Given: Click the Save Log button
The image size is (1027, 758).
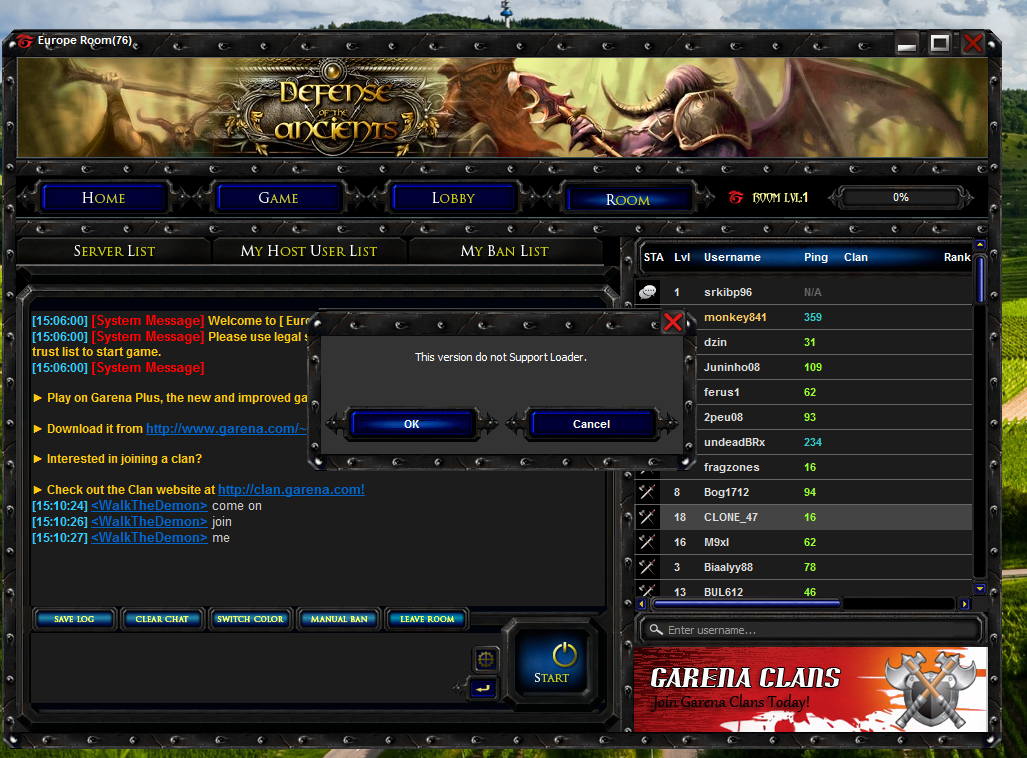Looking at the screenshot, I should [x=74, y=618].
